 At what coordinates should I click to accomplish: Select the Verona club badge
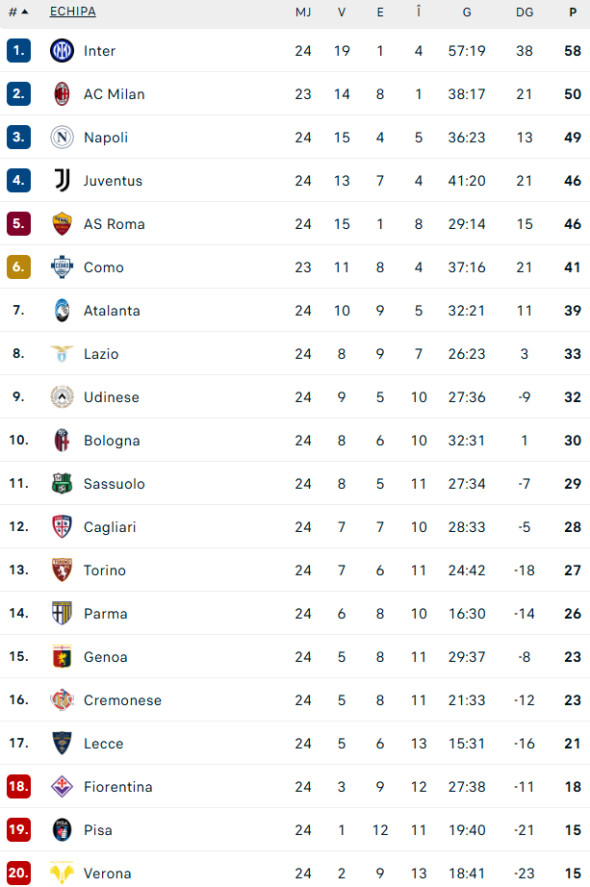pyautogui.click(x=60, y=872)
